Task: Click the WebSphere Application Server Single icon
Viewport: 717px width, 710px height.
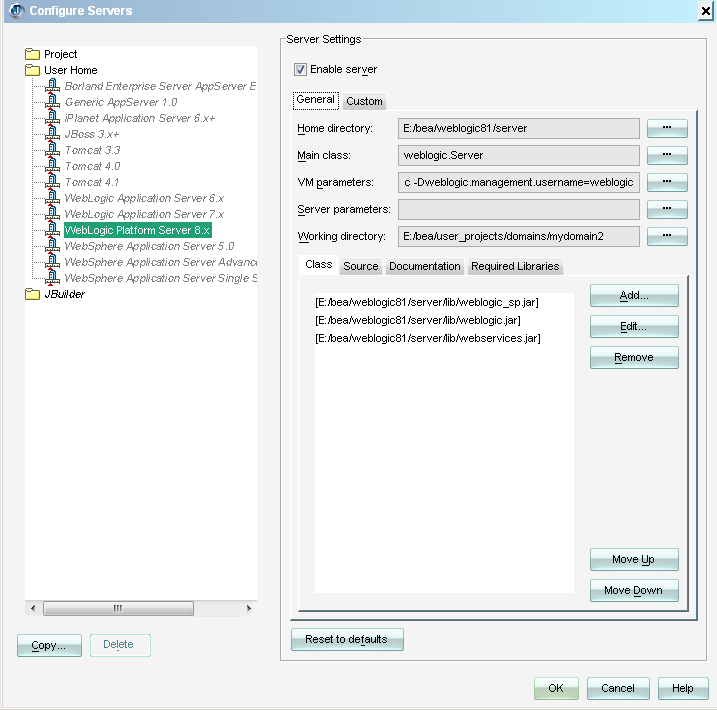Action: (52, 278)
